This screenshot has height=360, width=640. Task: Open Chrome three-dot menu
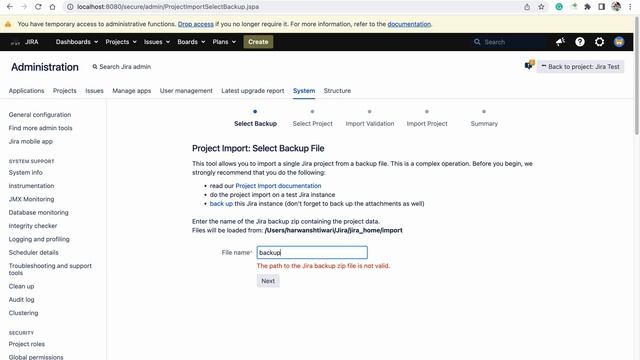click(630, 7)
